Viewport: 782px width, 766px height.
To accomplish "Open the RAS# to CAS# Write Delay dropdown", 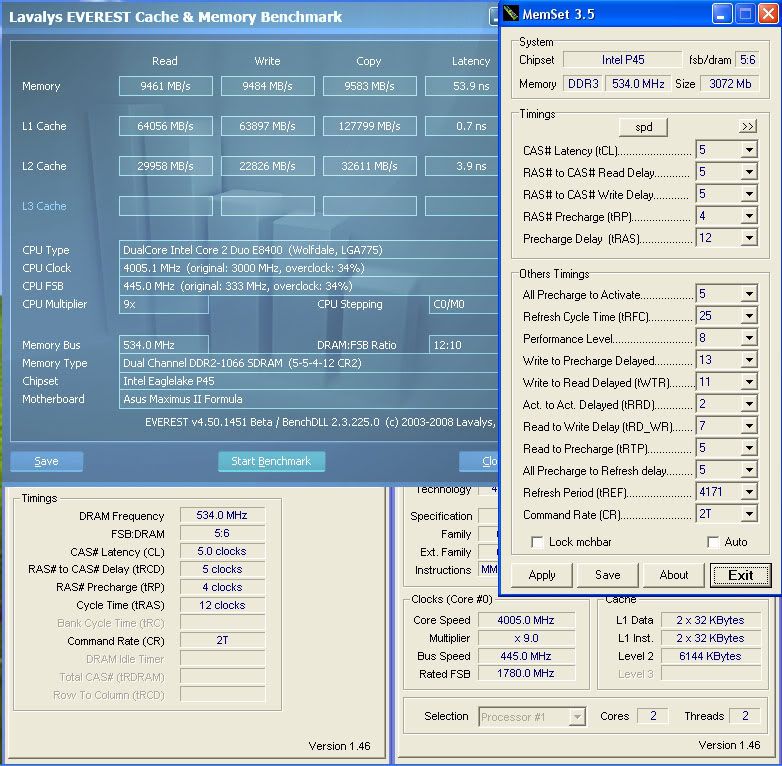I will (749, 194).
